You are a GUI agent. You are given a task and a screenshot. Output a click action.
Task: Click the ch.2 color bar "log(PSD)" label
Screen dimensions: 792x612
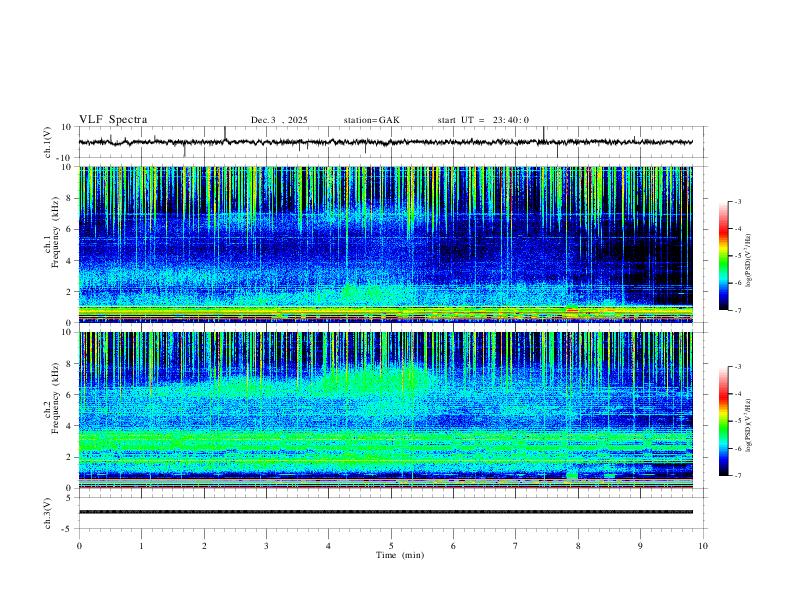point(748,426)
